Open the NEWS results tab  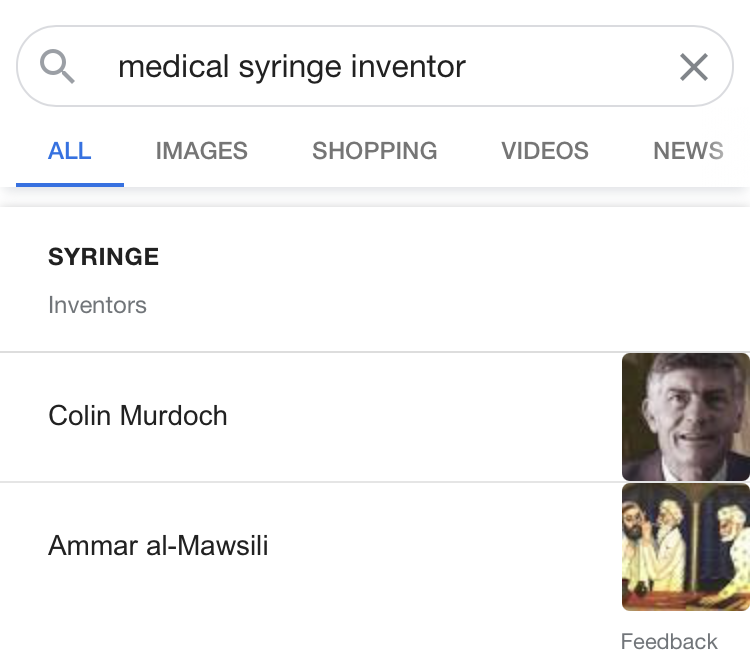(x=688, y=151)
